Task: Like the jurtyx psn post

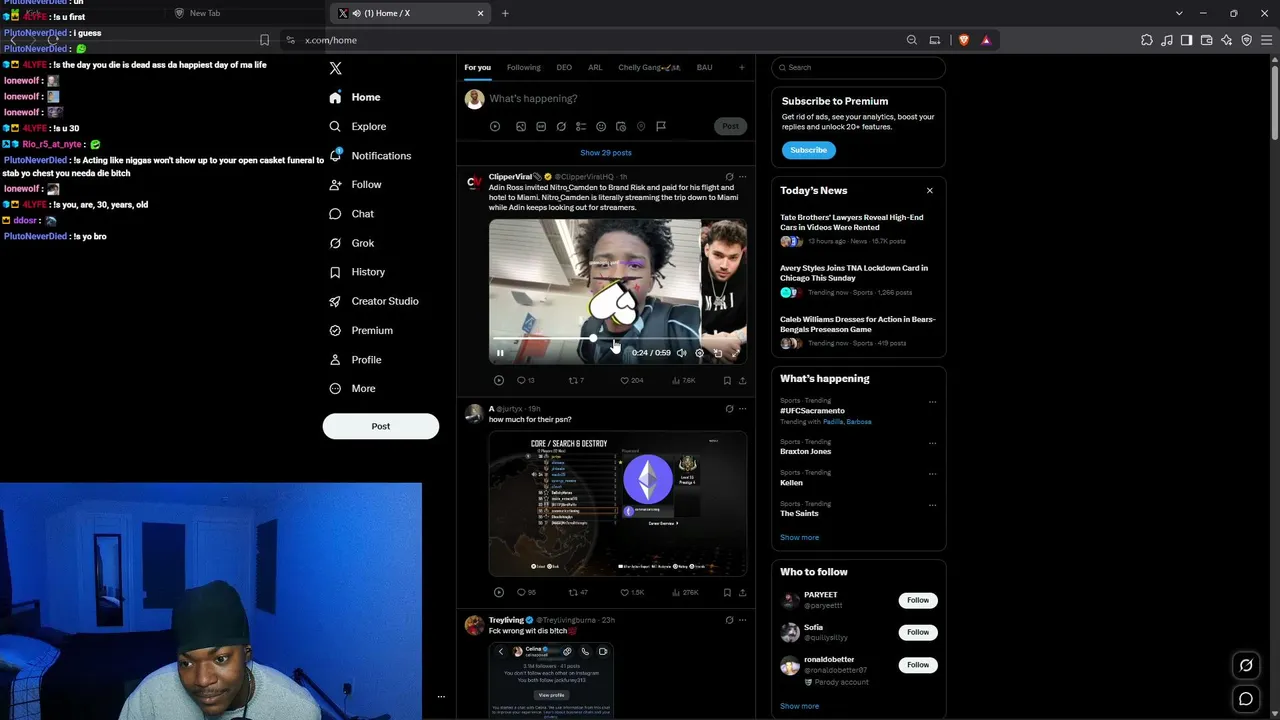Action: [632, 593]
